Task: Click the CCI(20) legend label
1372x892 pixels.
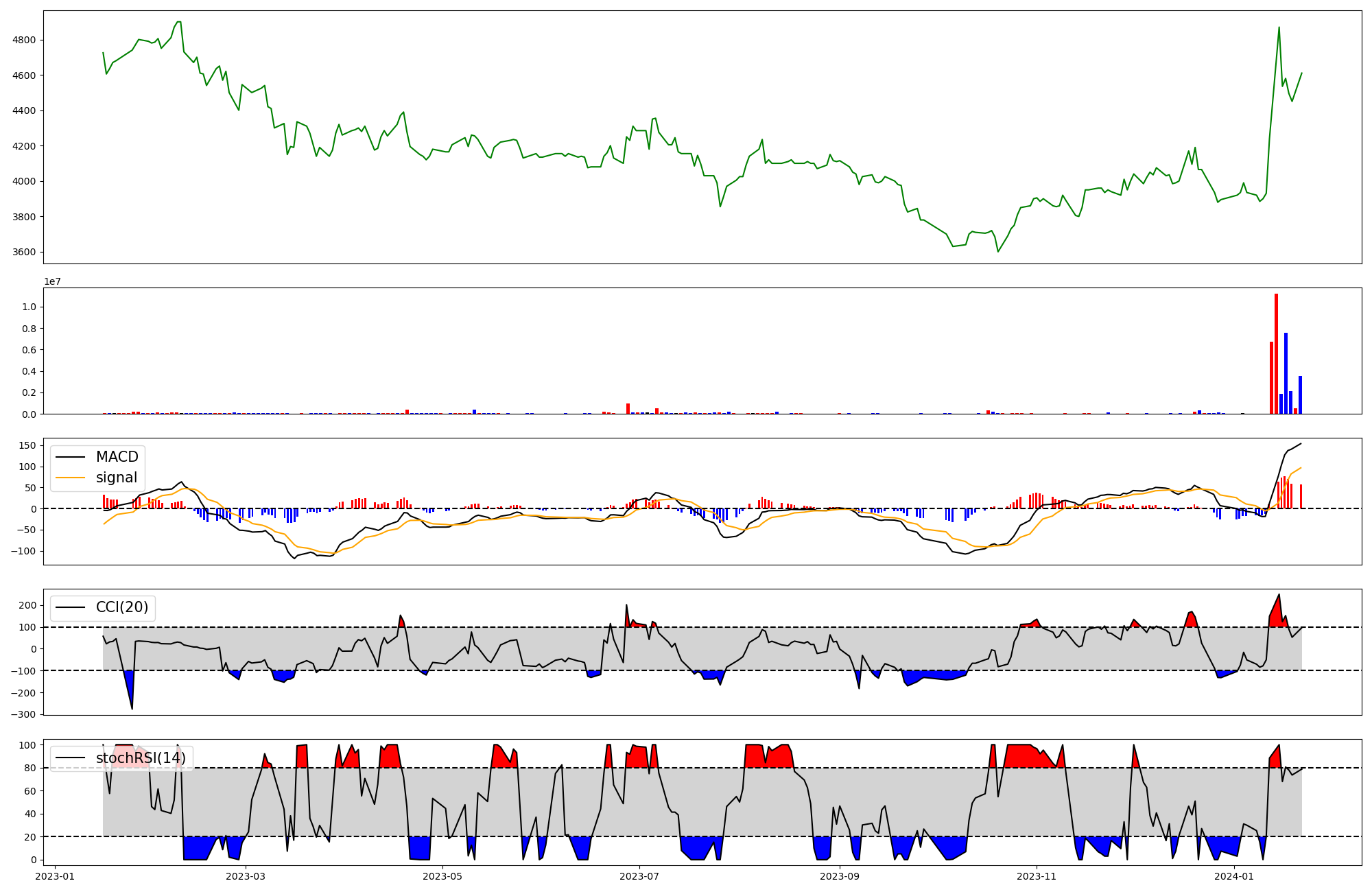Action: click(x=122, y=608)
